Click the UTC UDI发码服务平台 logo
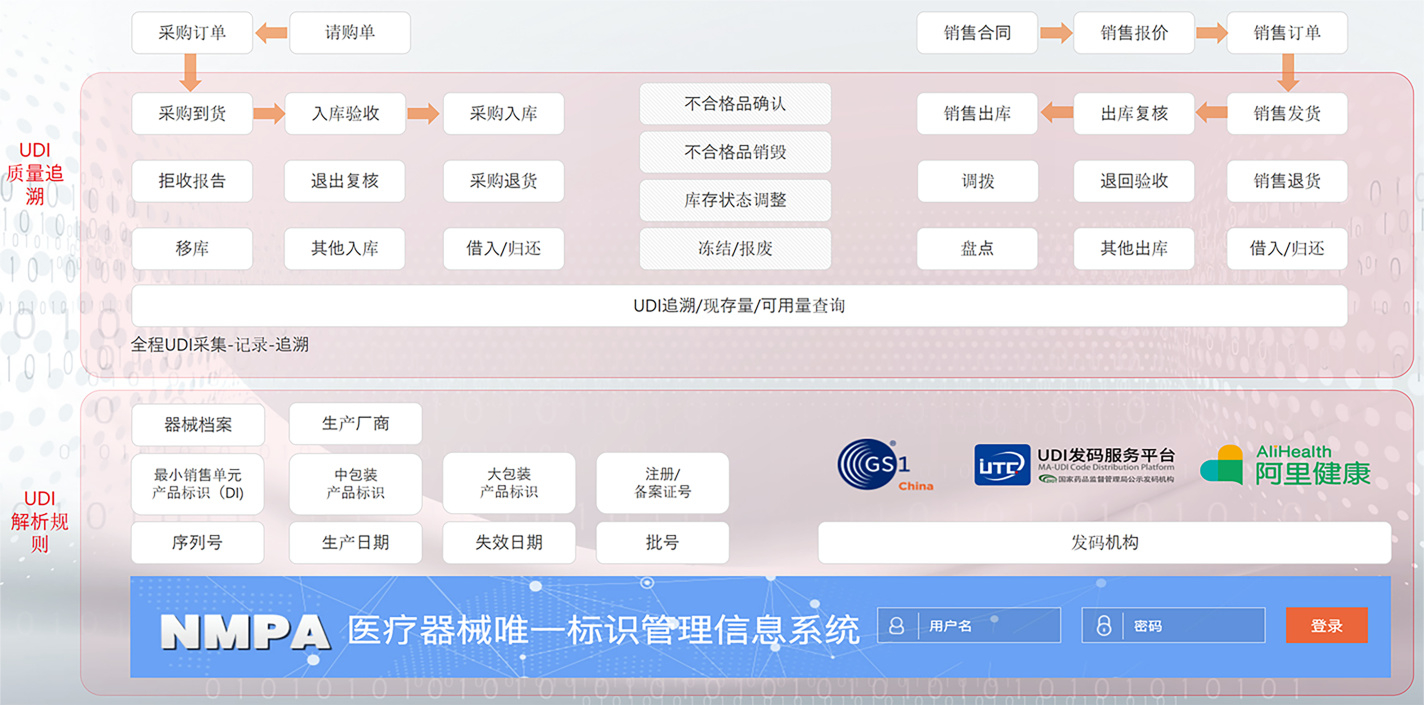The height and width of the screenshot is (705, 1424). (1074, 465)
